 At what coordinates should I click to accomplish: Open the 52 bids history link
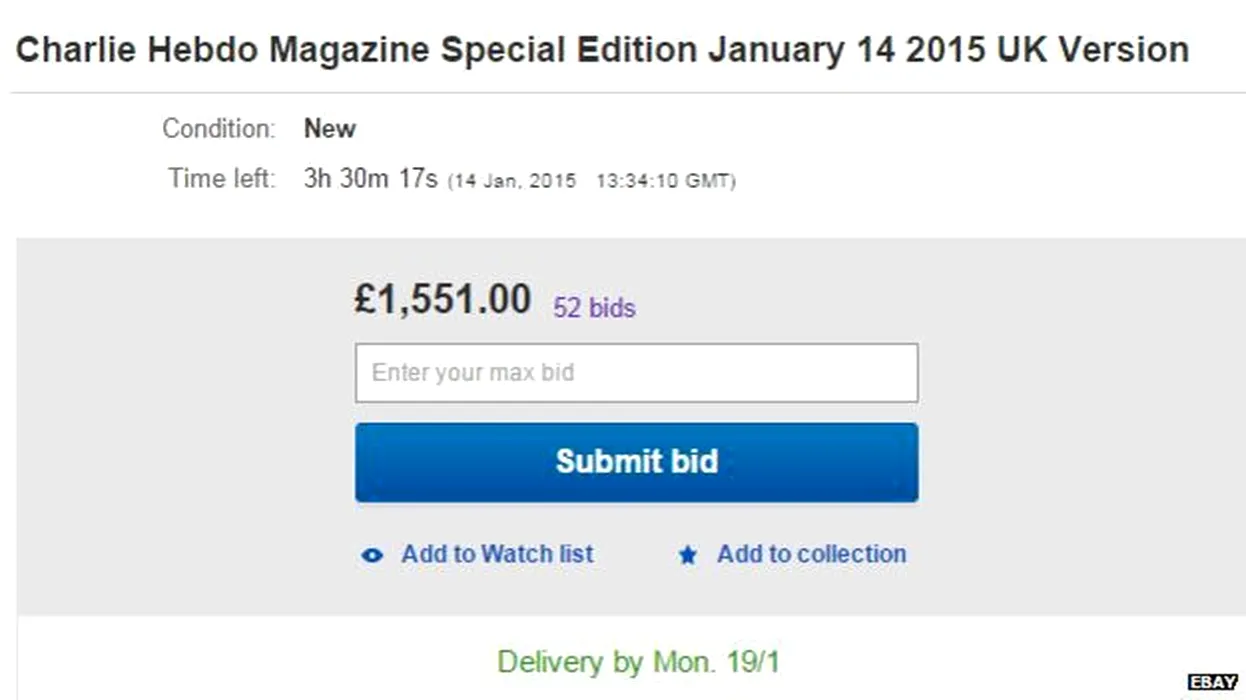[x=594, y=308]
